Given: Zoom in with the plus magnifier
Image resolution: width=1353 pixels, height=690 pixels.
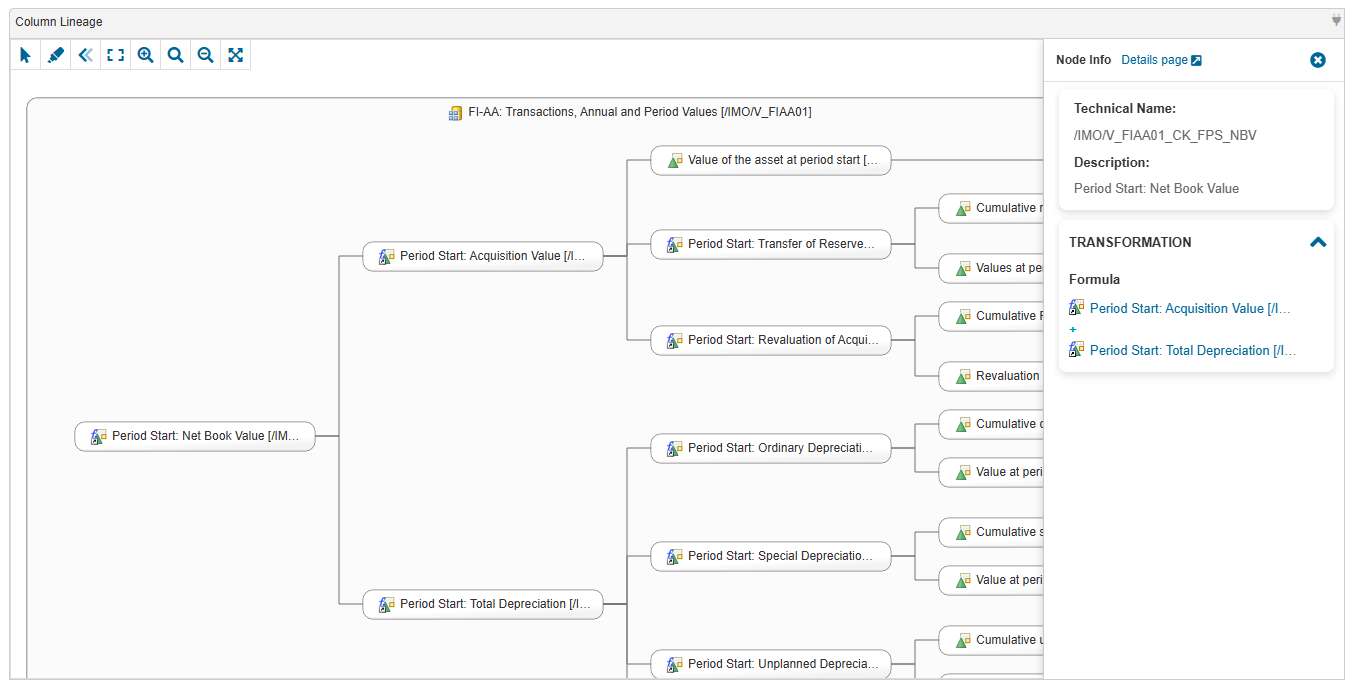Looking at the screenshot, I should click(146, 55).
